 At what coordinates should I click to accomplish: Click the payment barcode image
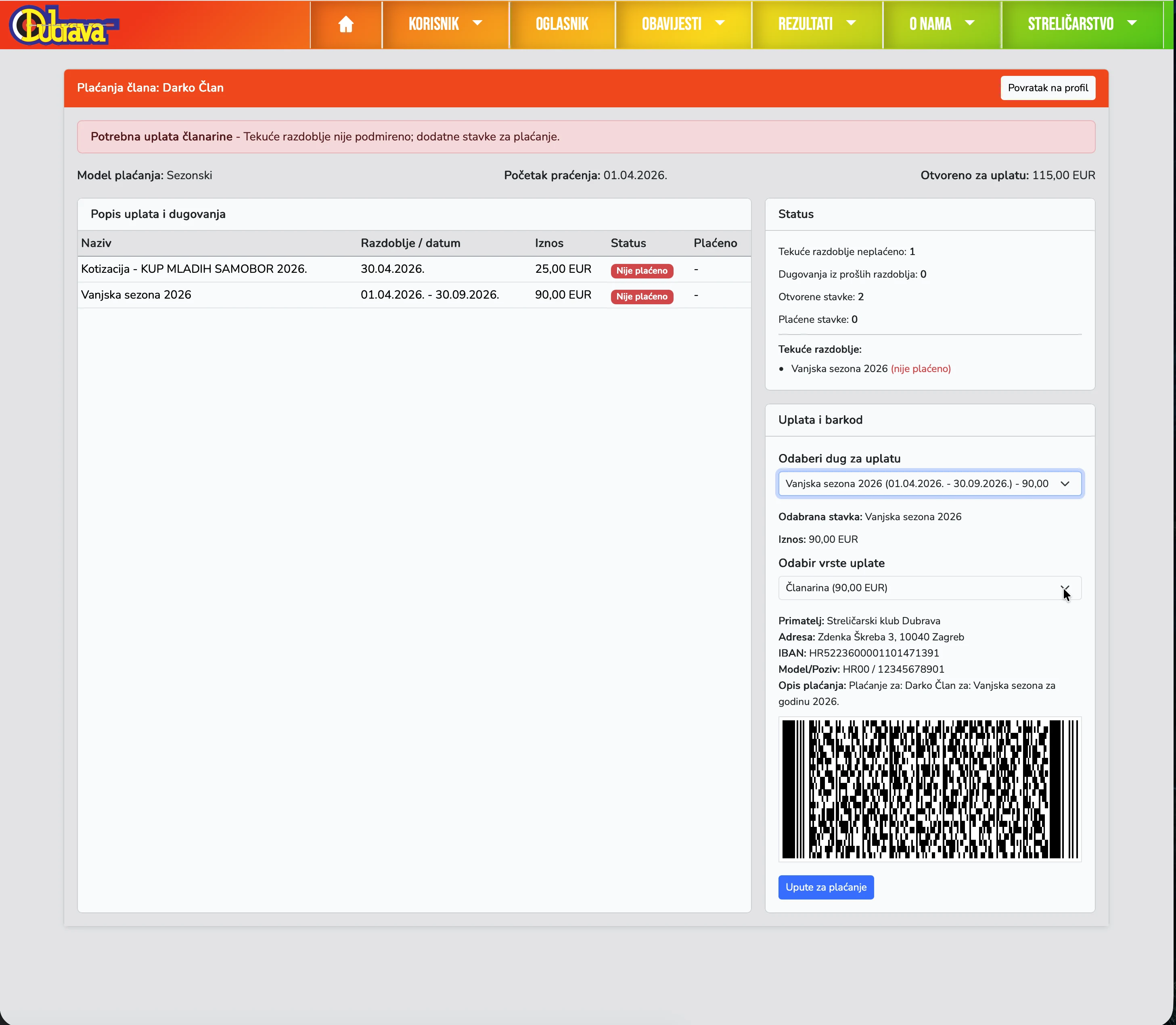(929, 789)
